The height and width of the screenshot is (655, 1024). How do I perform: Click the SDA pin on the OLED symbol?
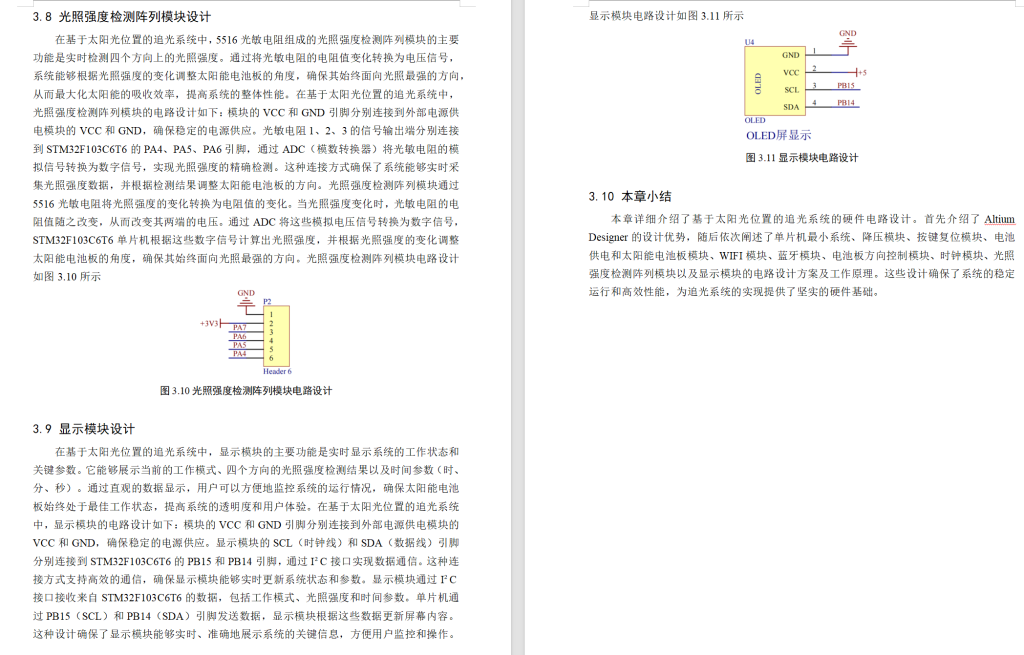click(791, 107)
